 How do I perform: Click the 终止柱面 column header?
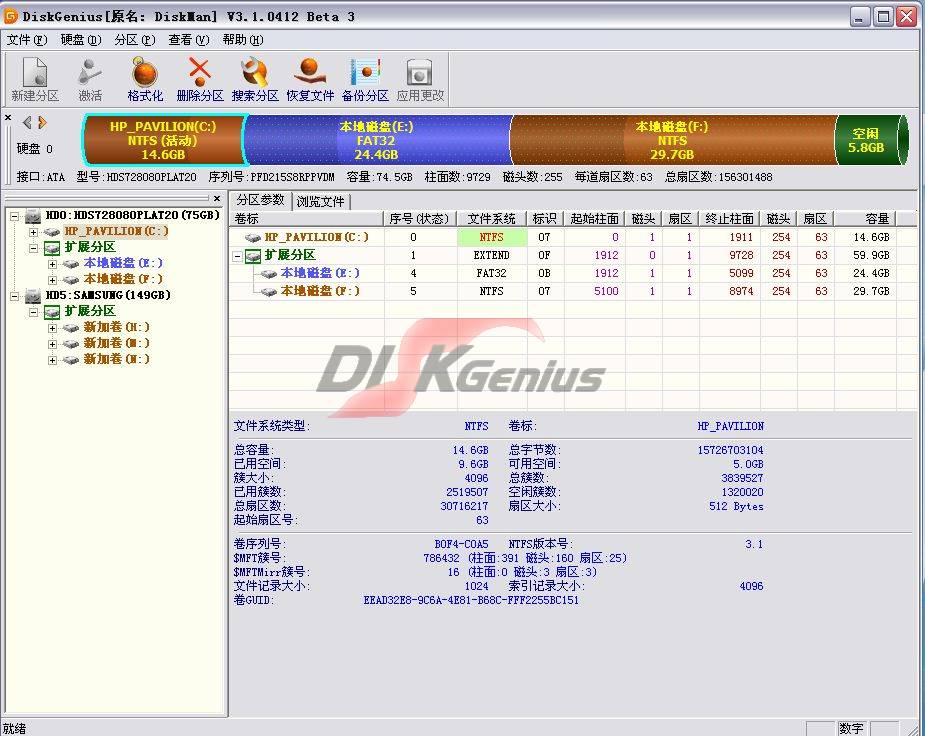pyautogui.click(x=730, y=219)
